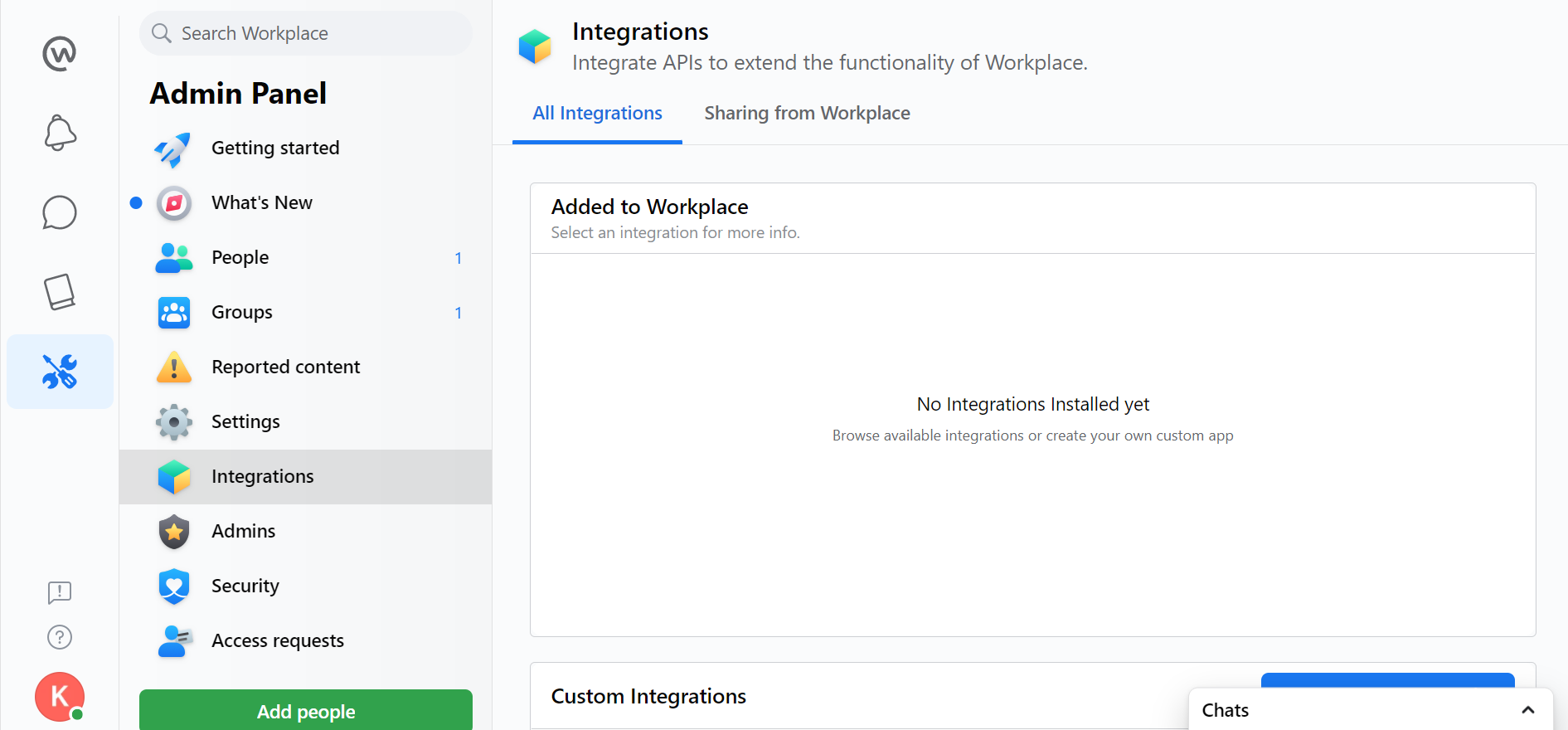Click the Integrations cube icon in sidebar
Image resolution: width=1568 pixels, height=730 pixels.
click(174, 477)
